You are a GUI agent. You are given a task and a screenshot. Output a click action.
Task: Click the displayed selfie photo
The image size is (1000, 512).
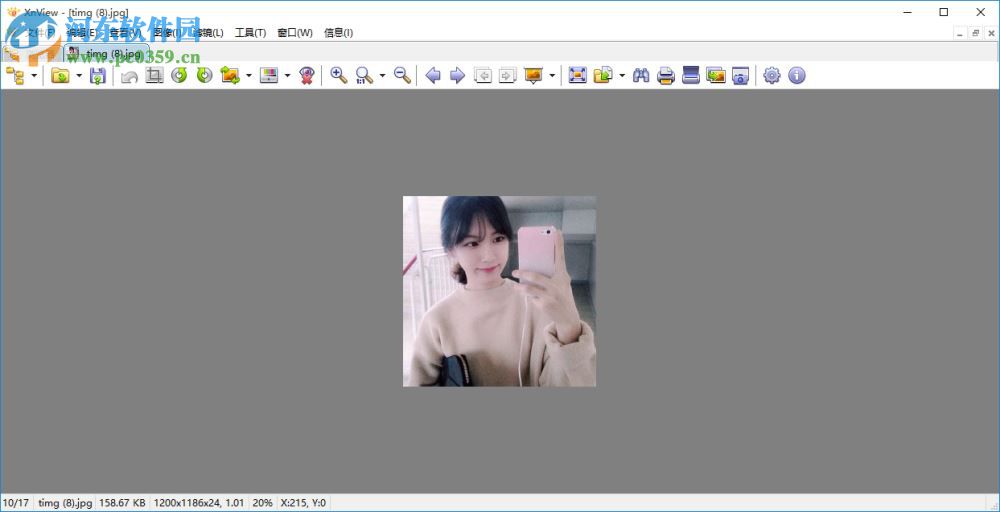point(499,291)
